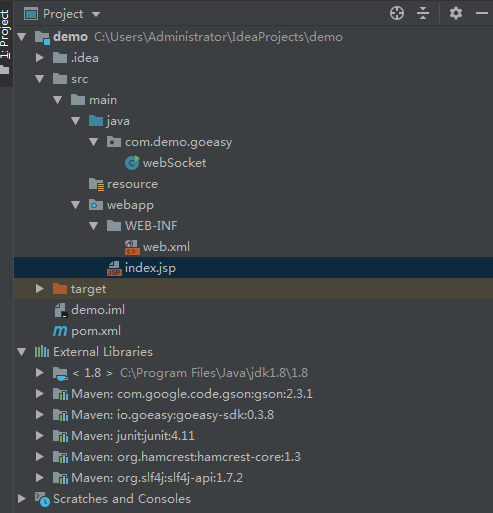Expand the hamcrest-core Maven library arrow
The width and height of the screenshot is (493, 513).
[40, 457]
